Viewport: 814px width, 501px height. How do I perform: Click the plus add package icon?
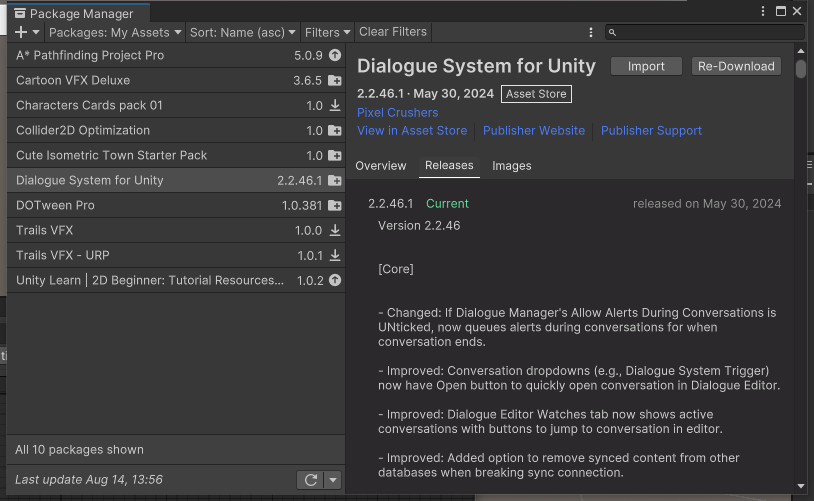pos(21,32)
